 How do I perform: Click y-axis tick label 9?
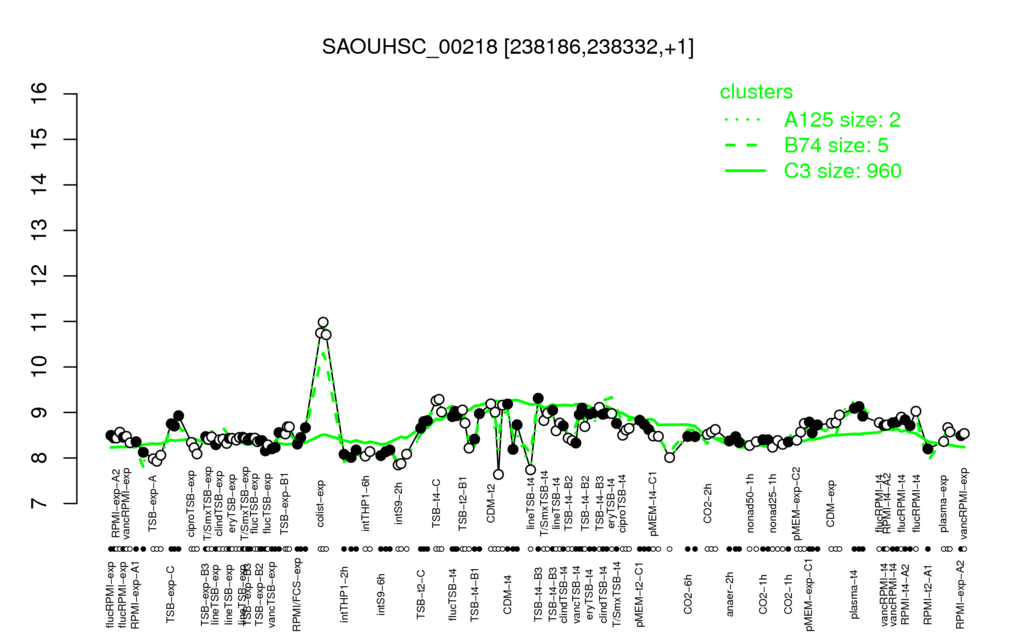click(40, 413)
